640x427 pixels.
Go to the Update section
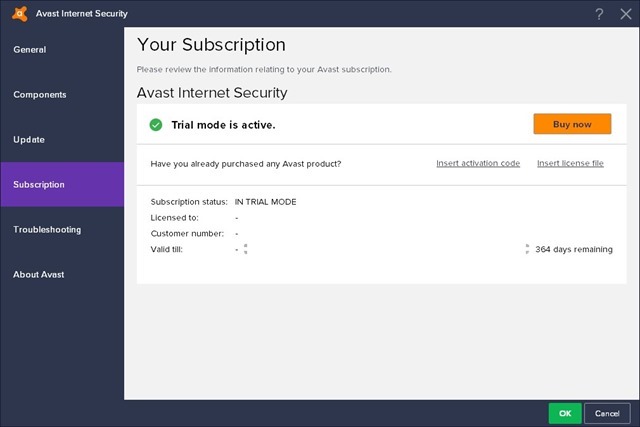click(x=29, y=139)
